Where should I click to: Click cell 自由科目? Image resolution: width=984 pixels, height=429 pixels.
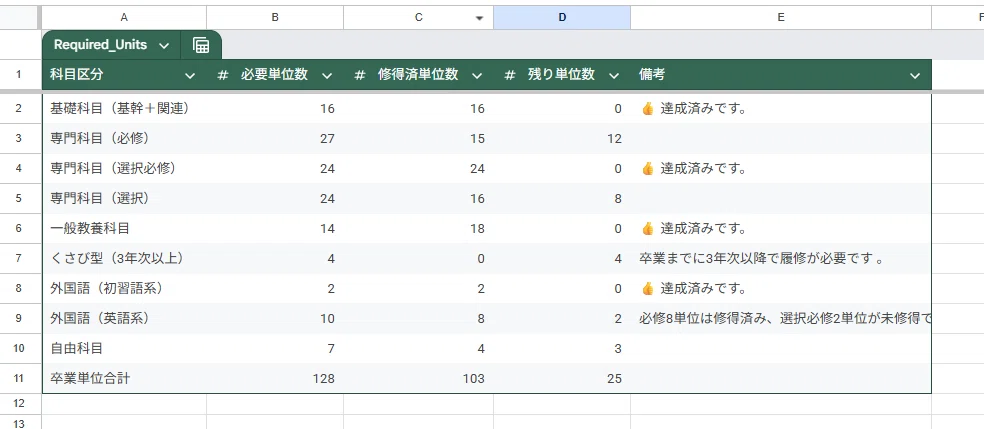click(124, 349)
